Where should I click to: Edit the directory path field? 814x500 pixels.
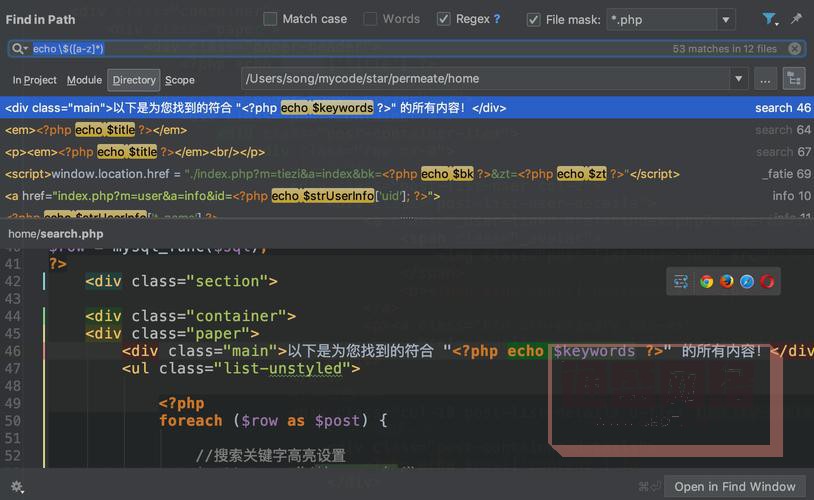[x=486, y=79]
